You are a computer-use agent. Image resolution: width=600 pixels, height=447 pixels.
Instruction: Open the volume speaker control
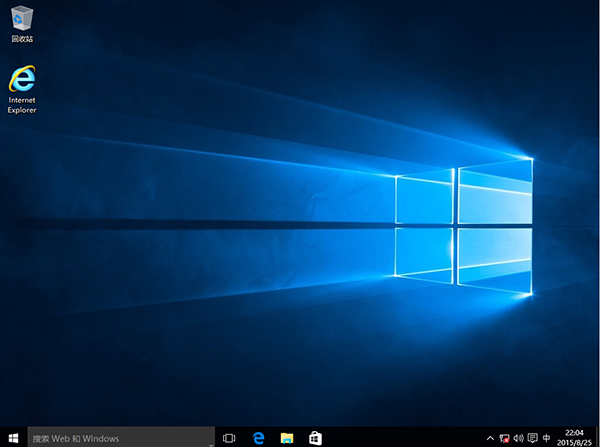click(518, 438)
